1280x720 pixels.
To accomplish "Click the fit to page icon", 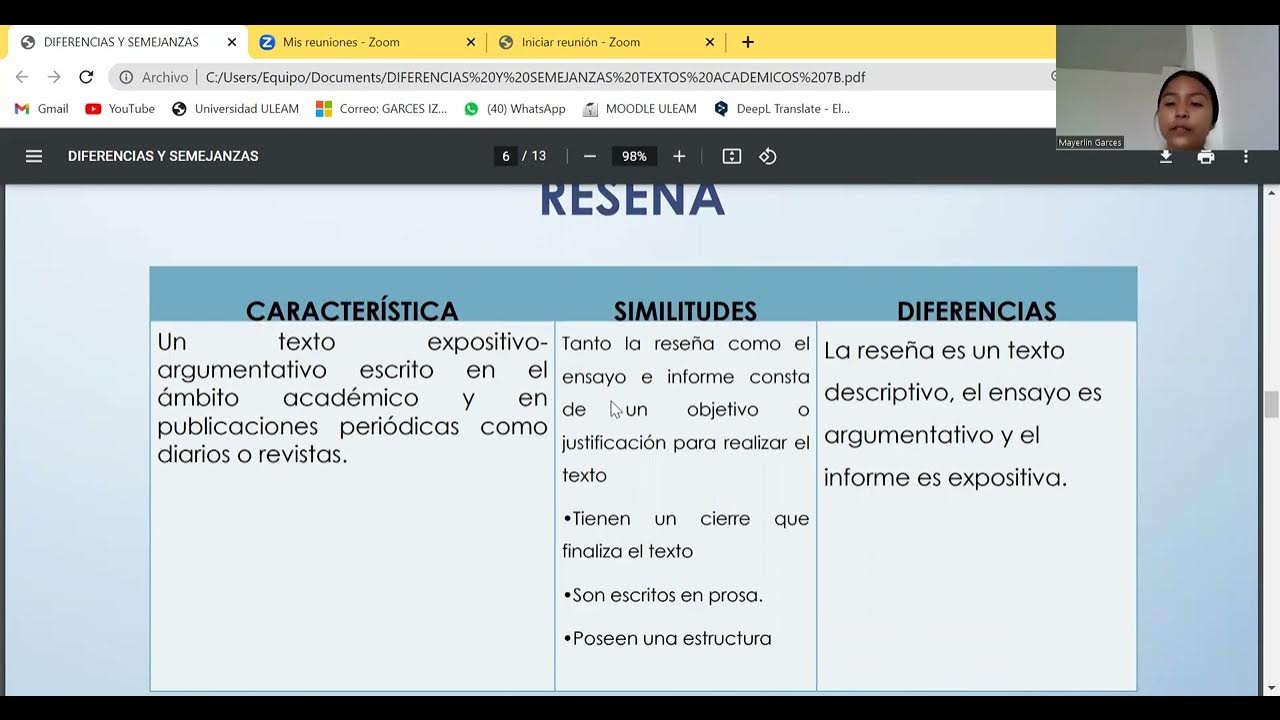I will [732, 156].
